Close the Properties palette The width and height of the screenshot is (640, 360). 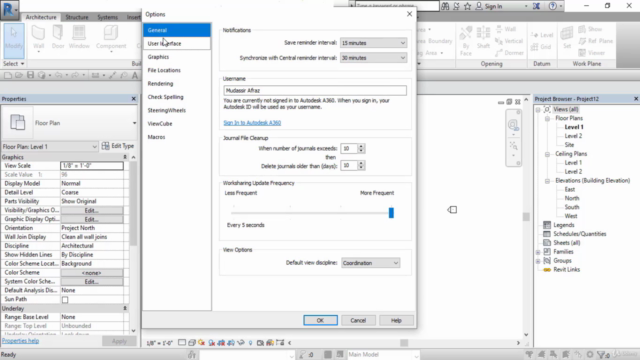[133, 99]
